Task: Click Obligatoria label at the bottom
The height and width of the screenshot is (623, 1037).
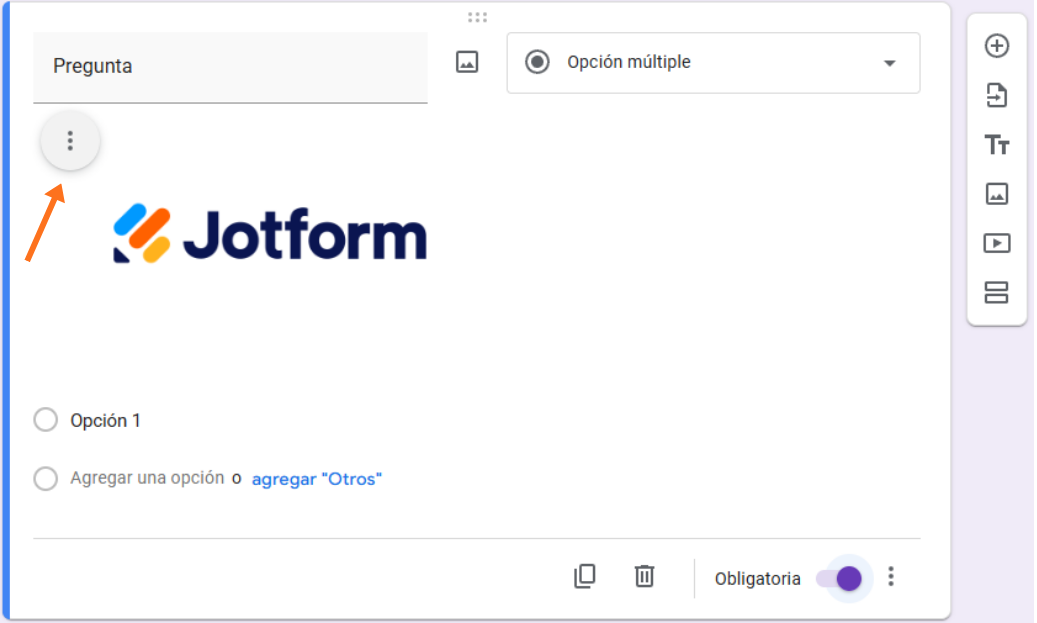Action: [x=757, y=578]
